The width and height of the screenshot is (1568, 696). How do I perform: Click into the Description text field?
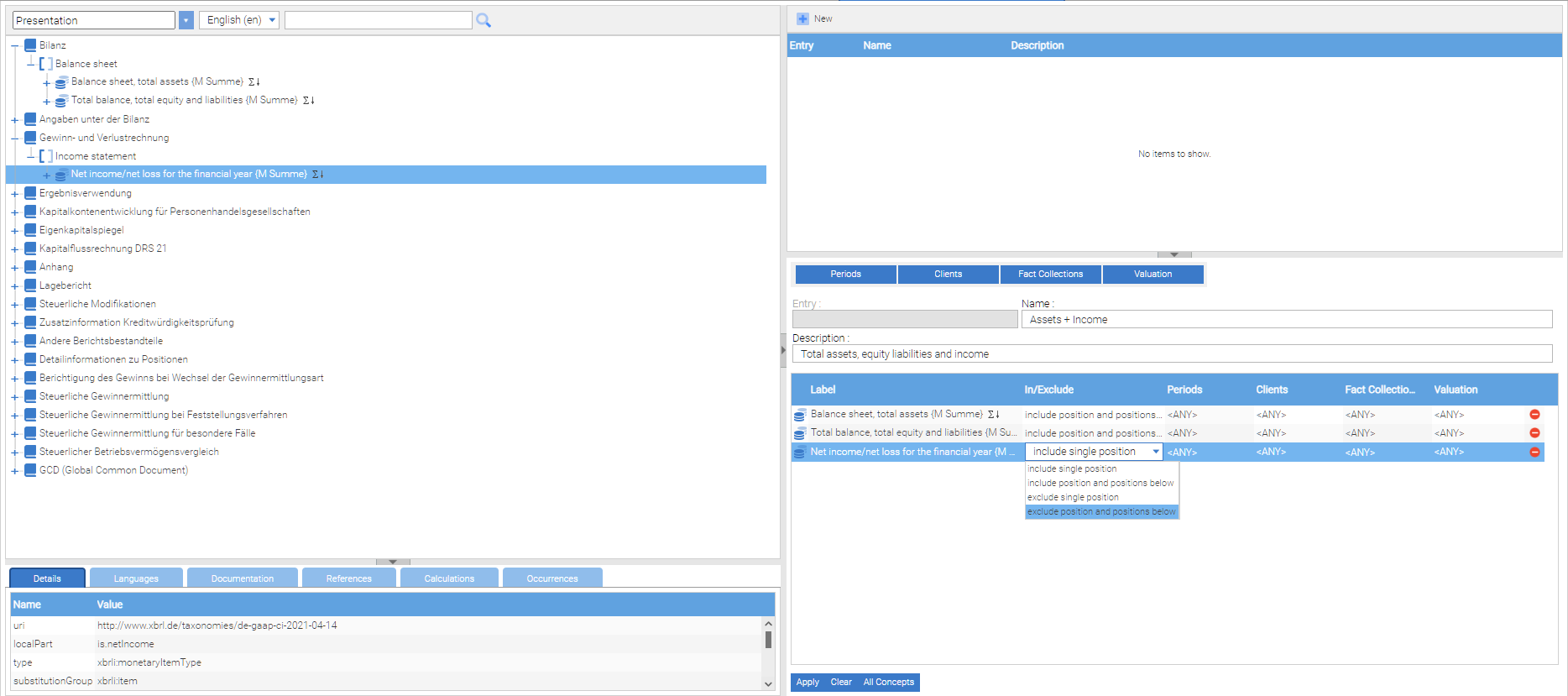(1171, 354)
